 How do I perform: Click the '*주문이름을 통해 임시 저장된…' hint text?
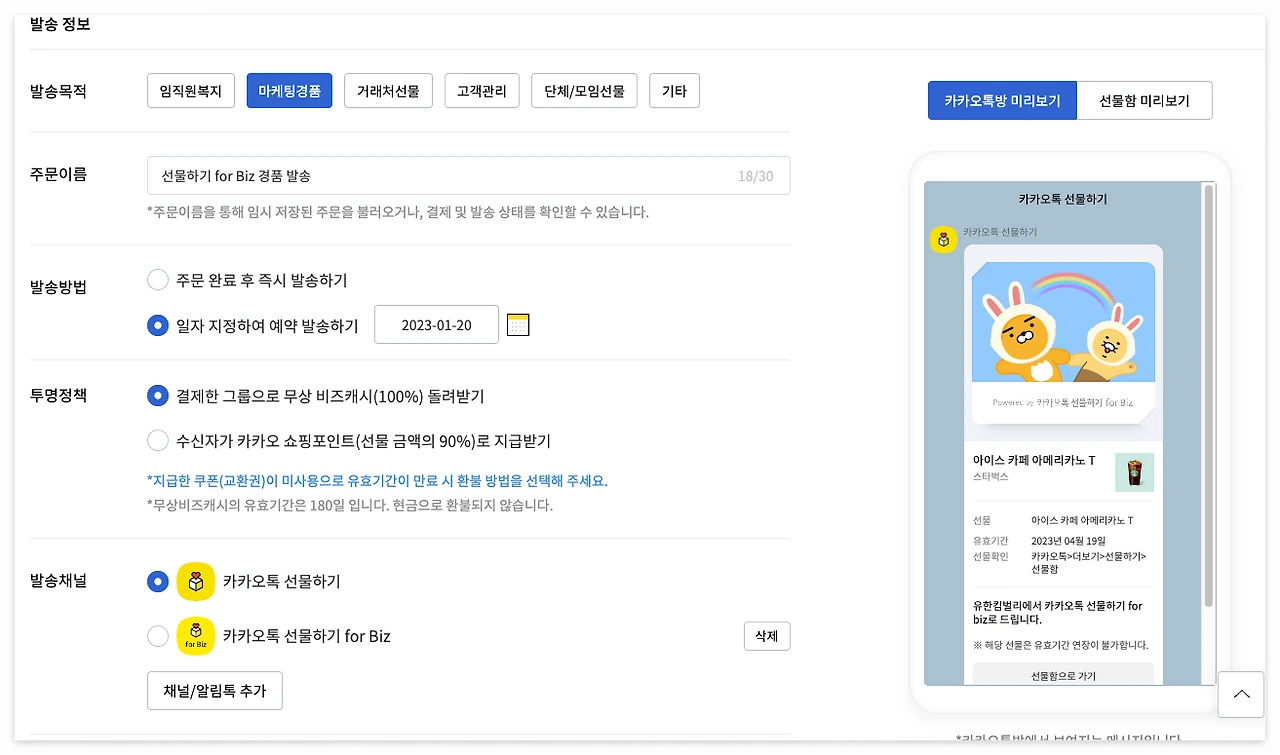tap(398, 212)
